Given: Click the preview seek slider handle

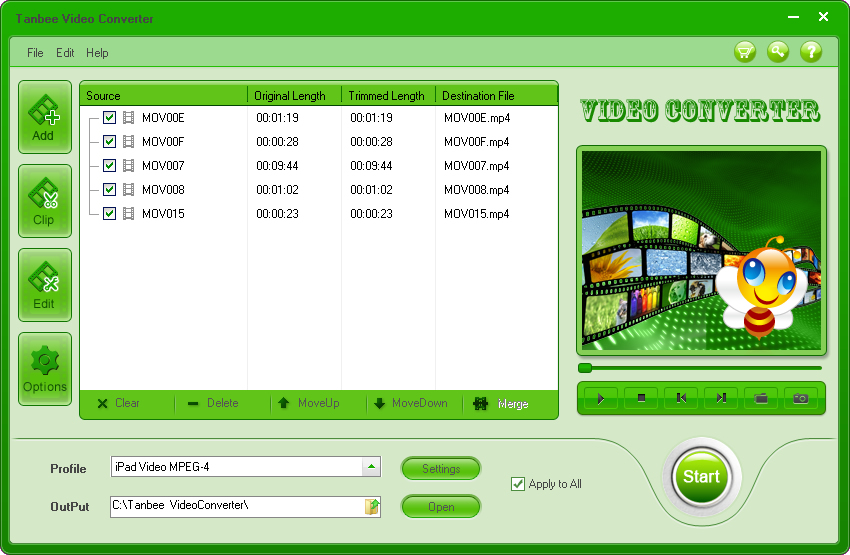Looking at the screenshot, I should click(x=585, y=368).
